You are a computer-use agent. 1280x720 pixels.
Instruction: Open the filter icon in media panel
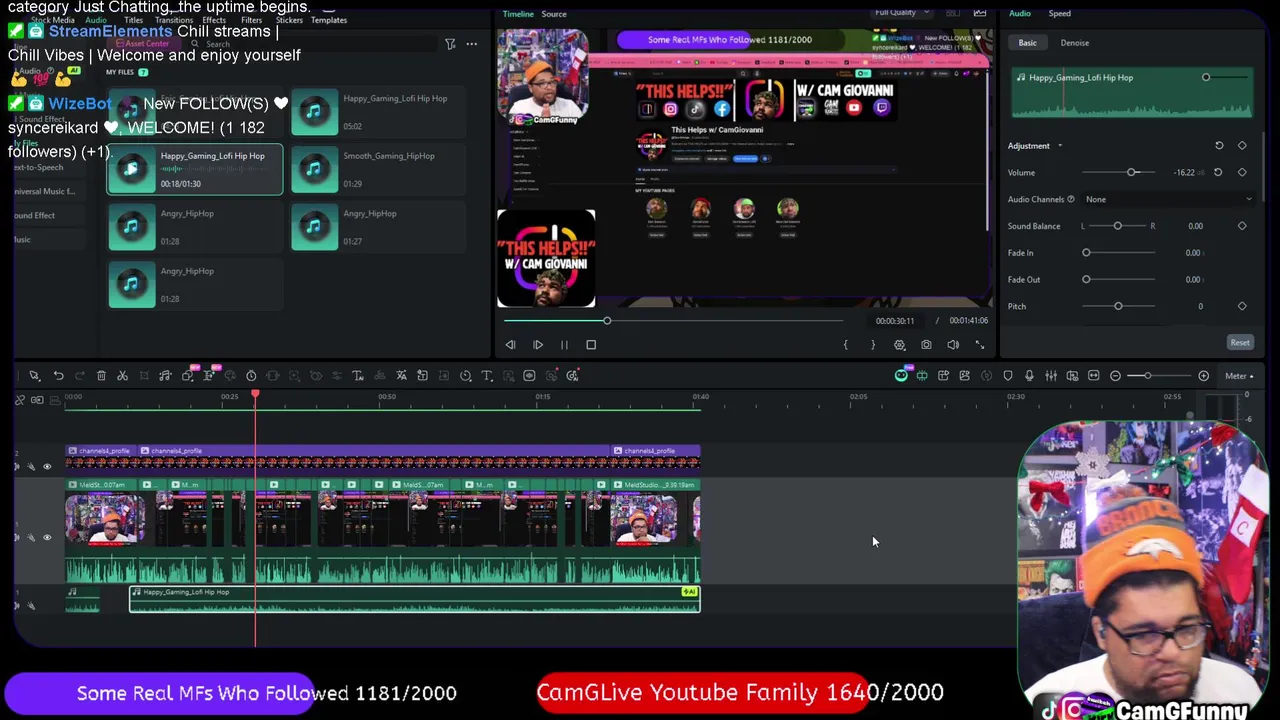(450, 44)
